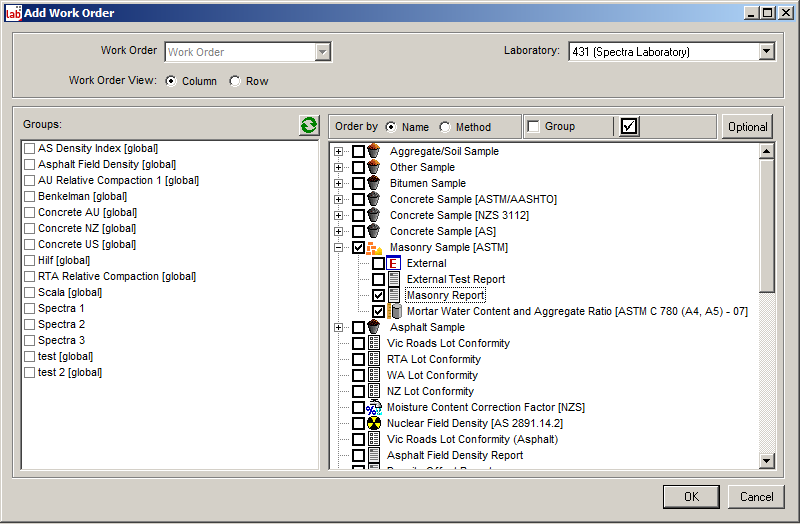The image size is (800, 524).
Task: Click the Nuclear Field Density radiation icon
Action: tap(374, 423)
